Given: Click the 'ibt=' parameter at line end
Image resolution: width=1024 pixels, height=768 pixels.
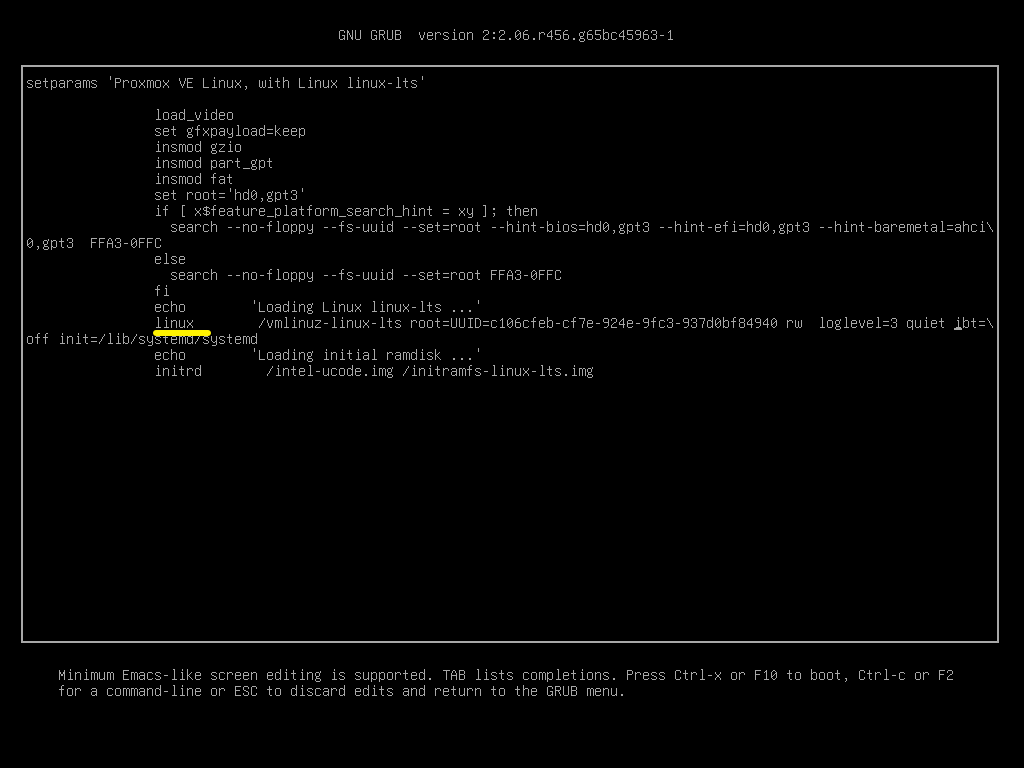Looking at the screenshot, I should click(x=970, y=323).
